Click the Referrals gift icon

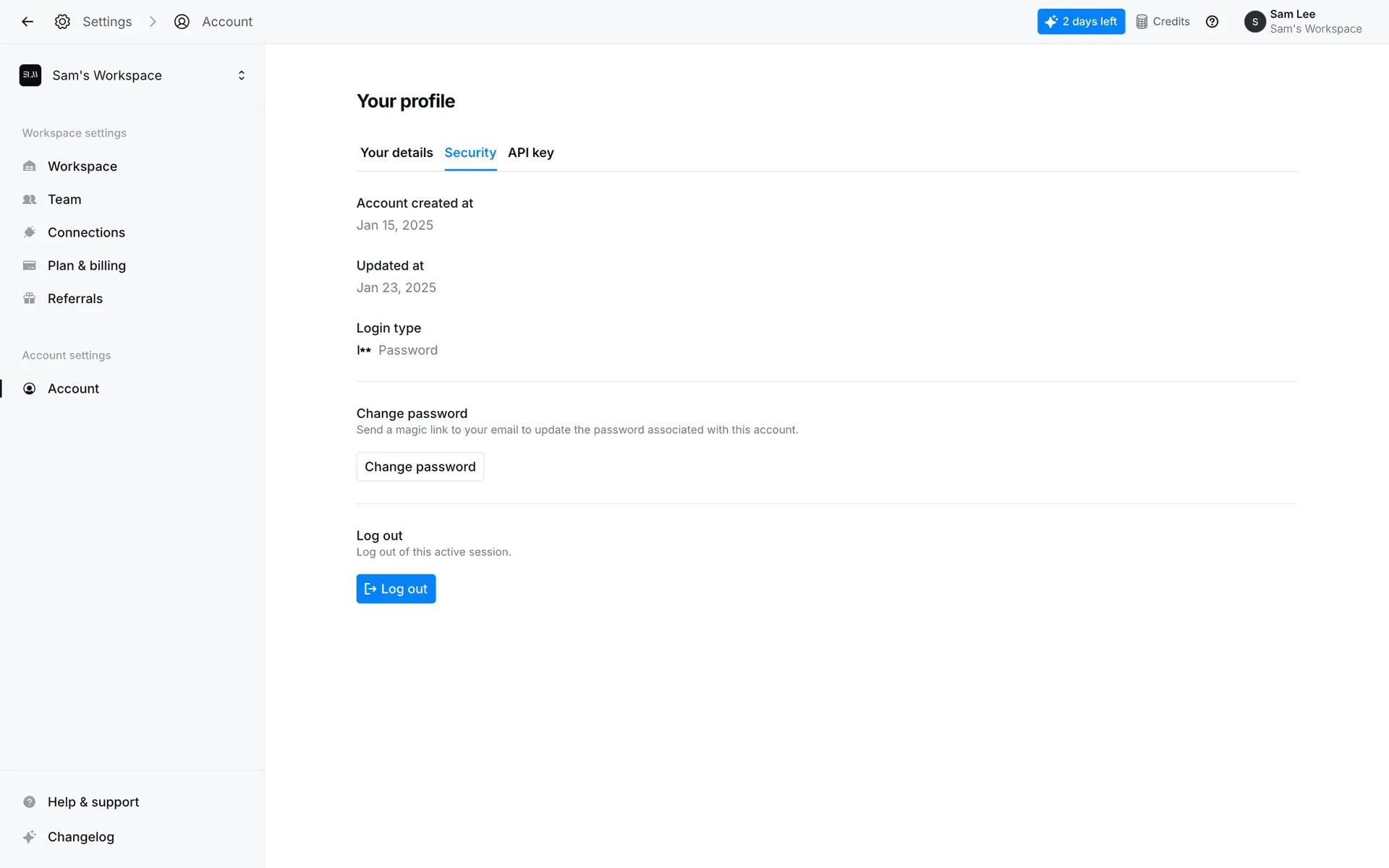point(30,299)
